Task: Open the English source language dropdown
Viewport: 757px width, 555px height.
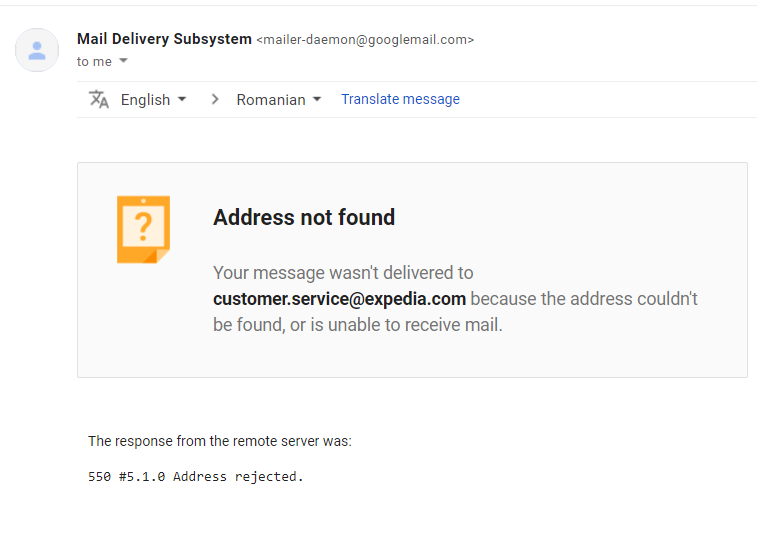Action: point(153,99)
